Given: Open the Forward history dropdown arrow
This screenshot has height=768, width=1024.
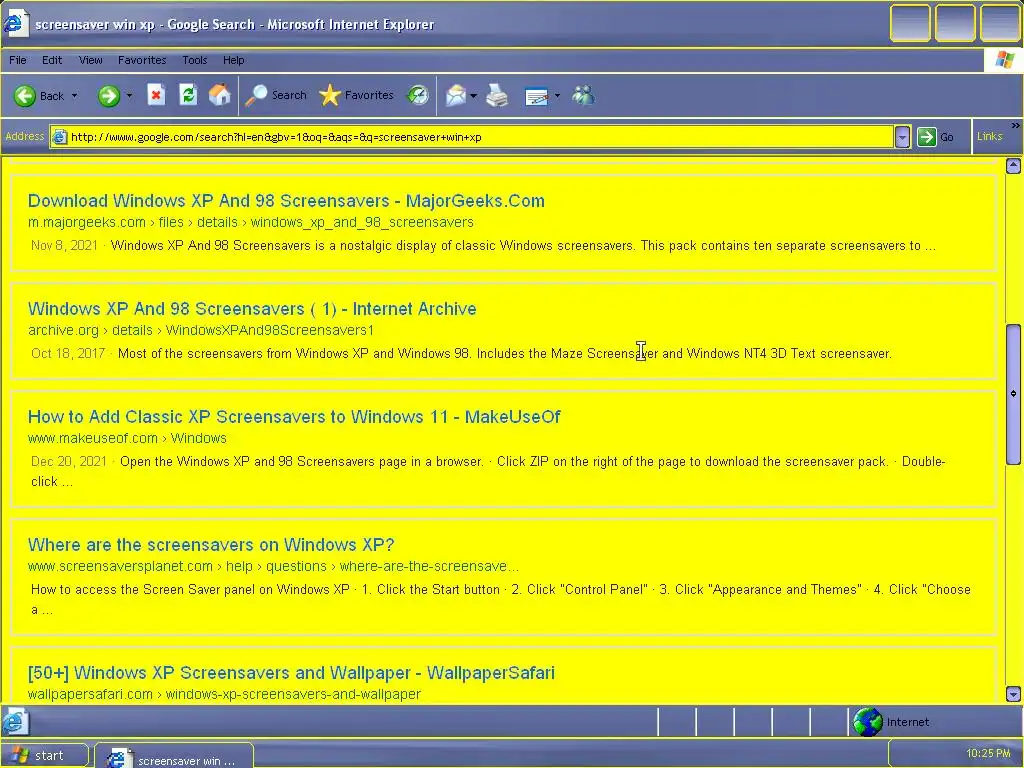Looking at the screenshot, I should click(129, 96).
